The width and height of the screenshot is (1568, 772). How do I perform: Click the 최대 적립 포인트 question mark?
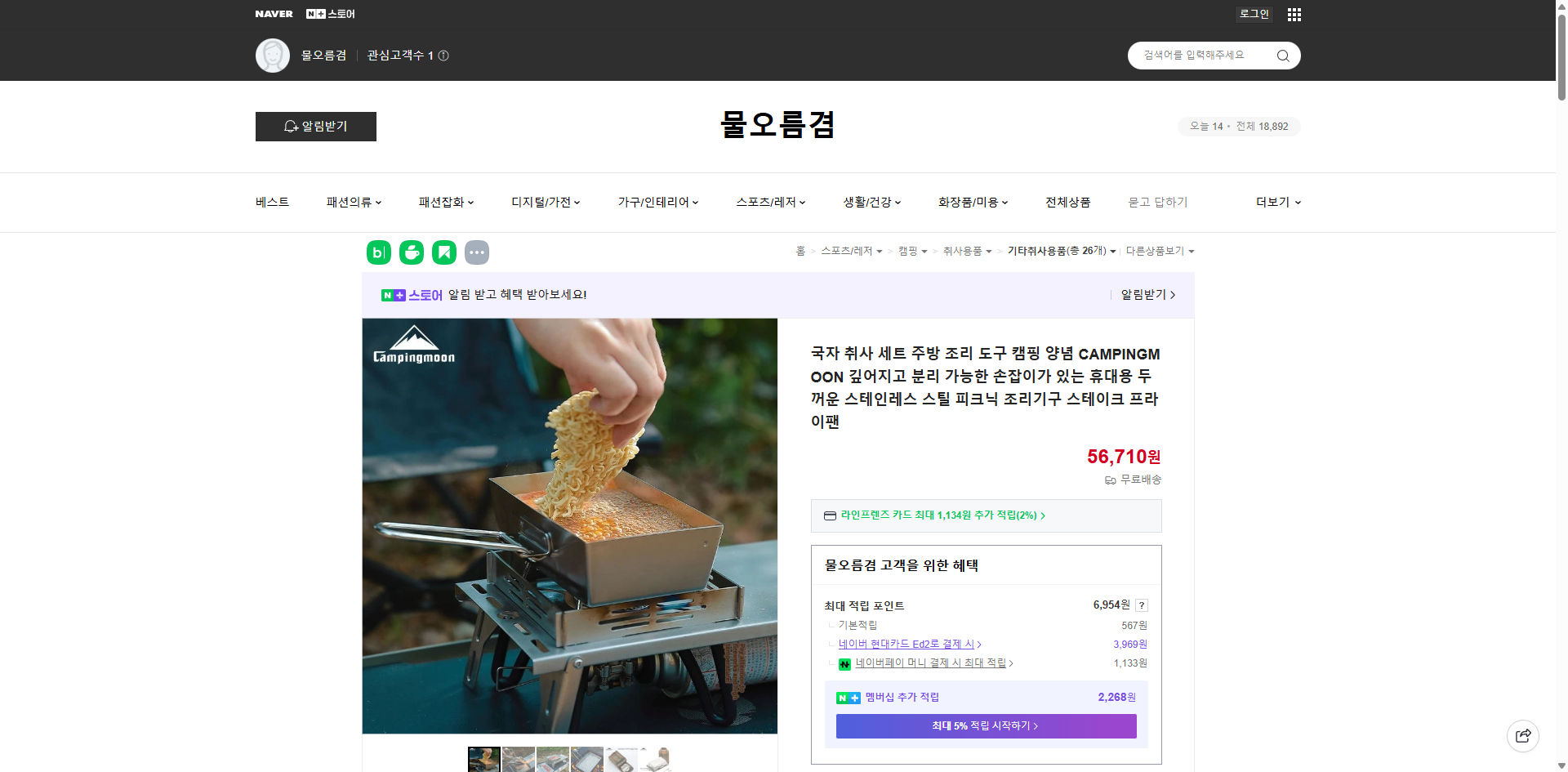(x=1141, y=605)
